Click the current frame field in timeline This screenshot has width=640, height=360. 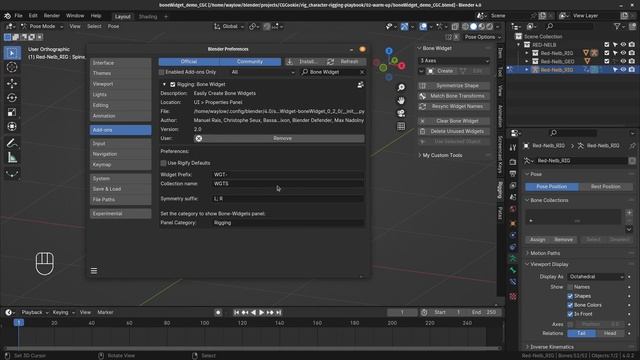click(402, 313)
